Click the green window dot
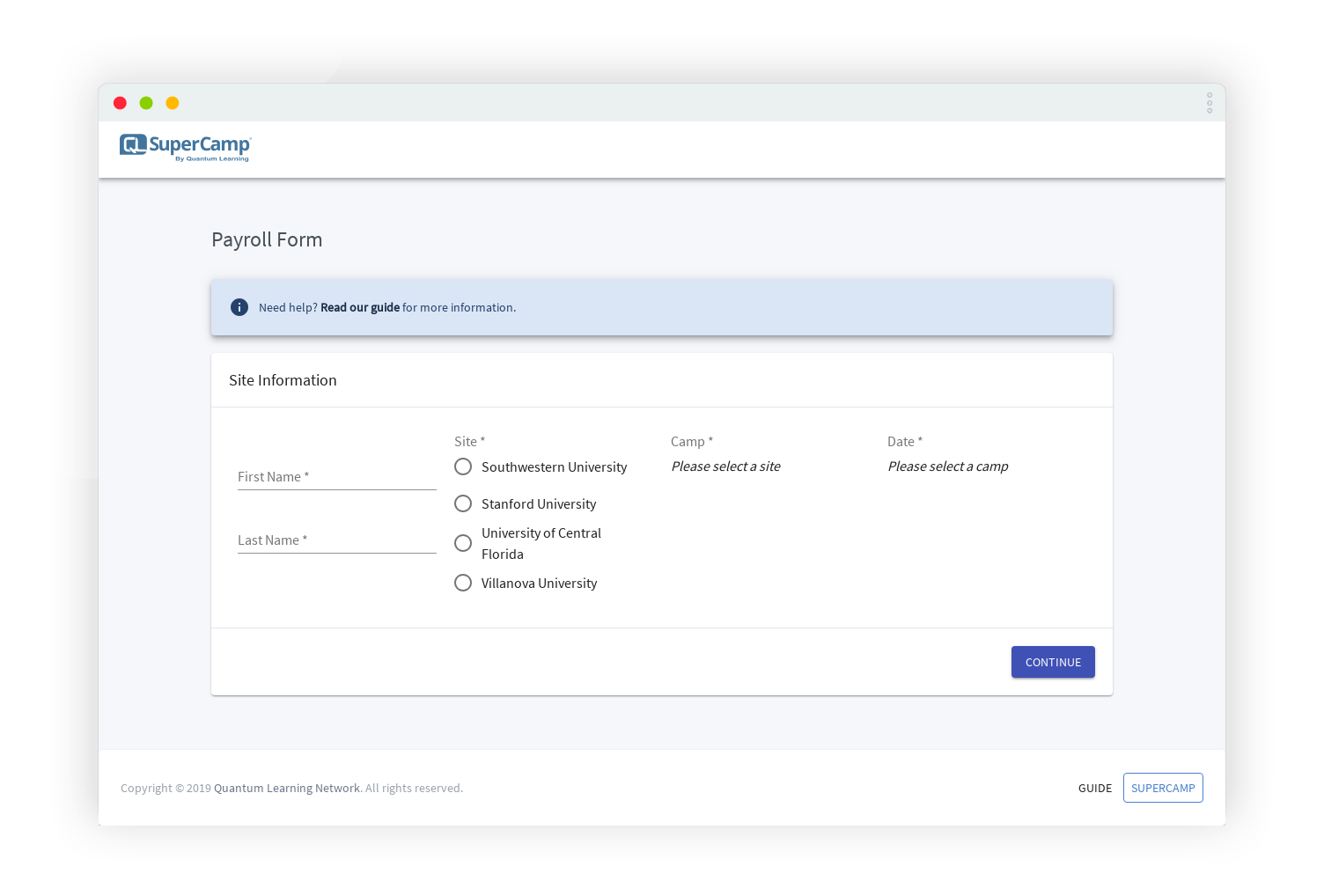 pos(146,103)
